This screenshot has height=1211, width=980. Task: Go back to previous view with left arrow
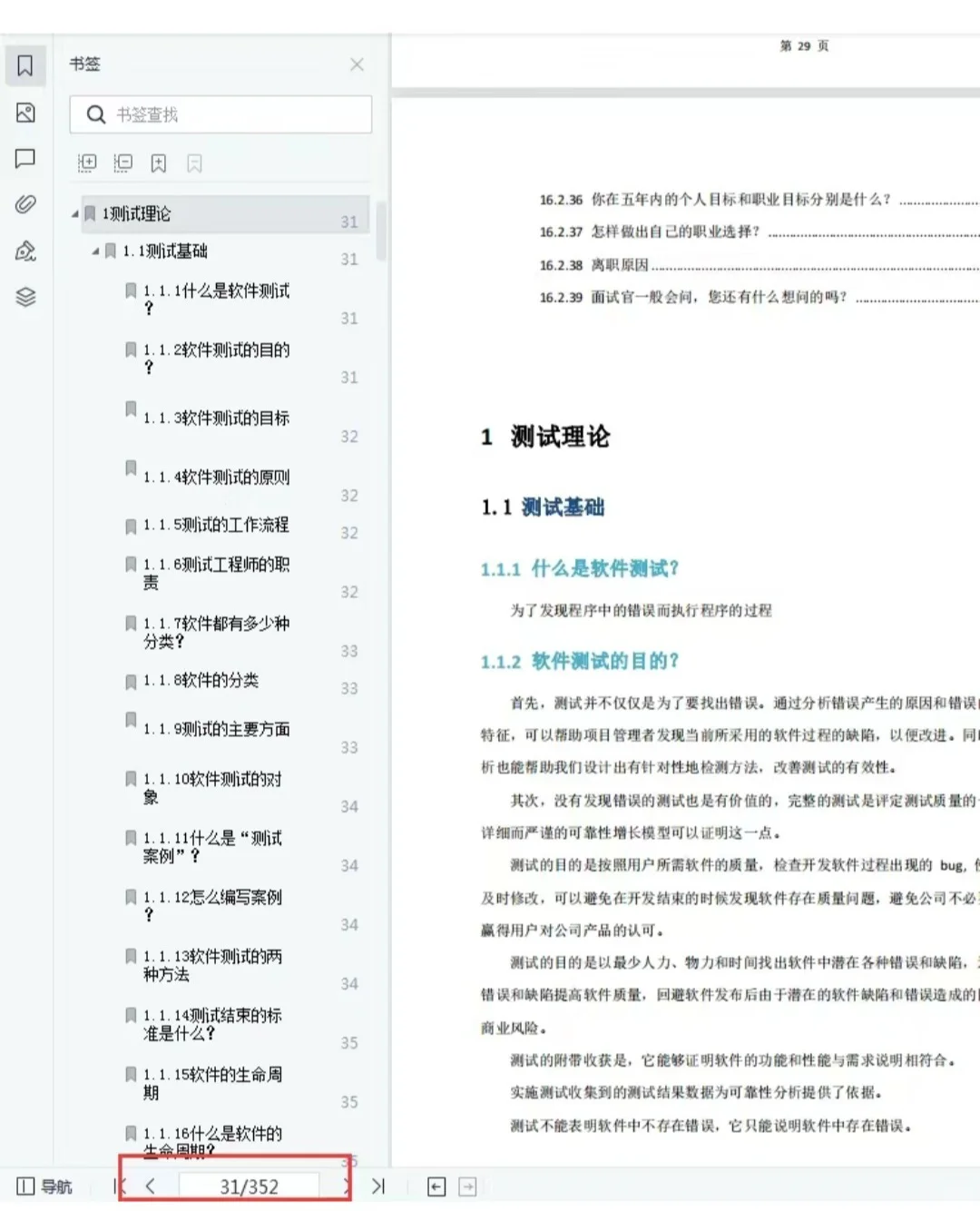click(x=436, y=1186)
